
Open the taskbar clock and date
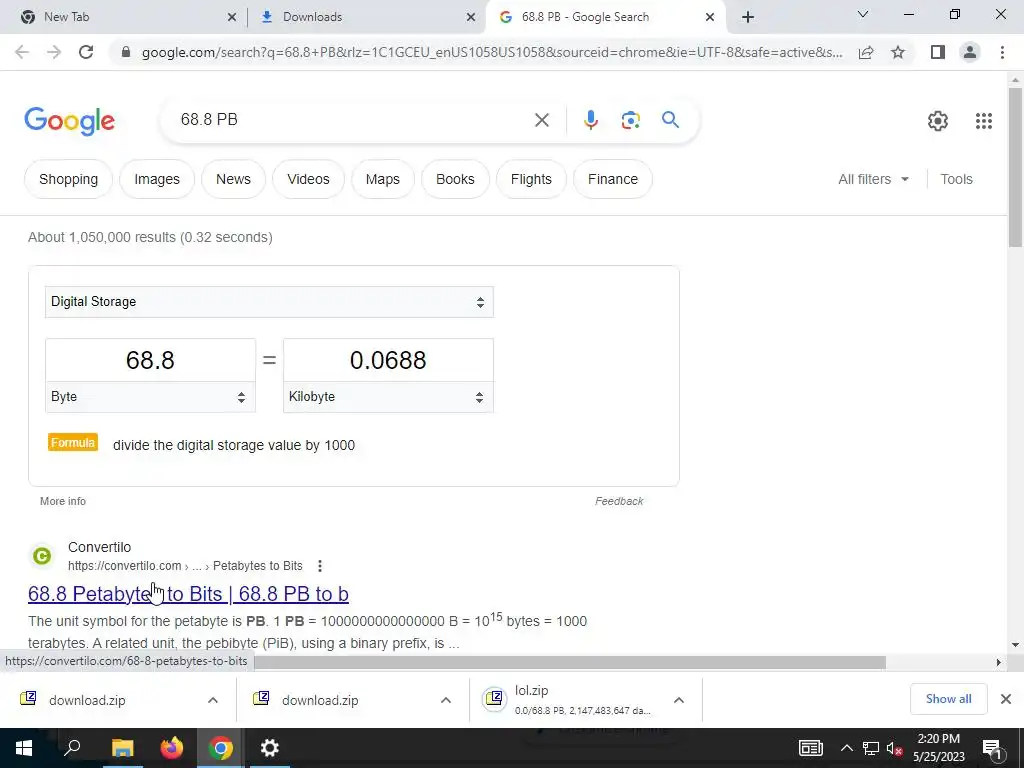(938, 748)
